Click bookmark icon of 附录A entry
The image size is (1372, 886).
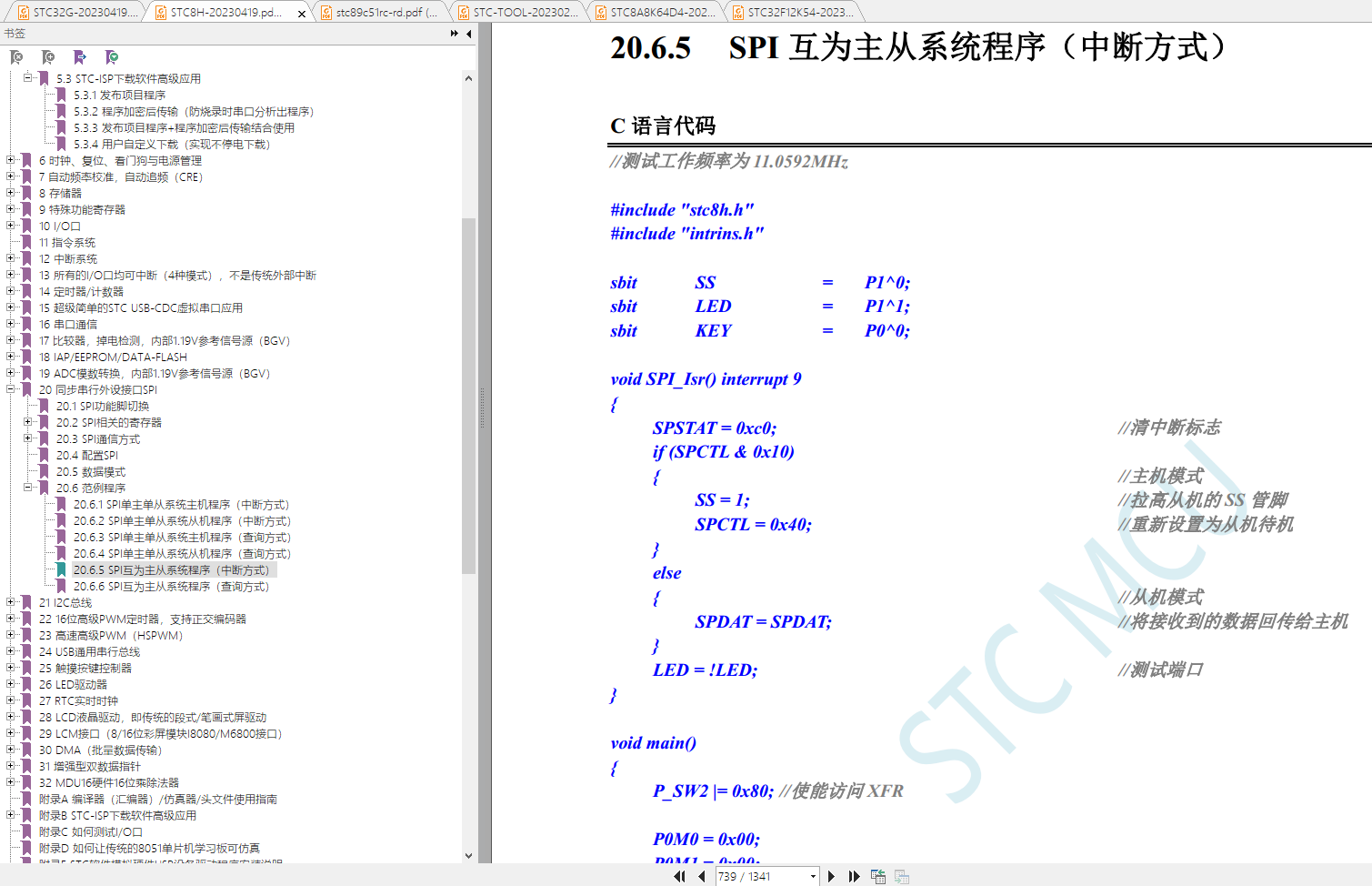[27, 799]
